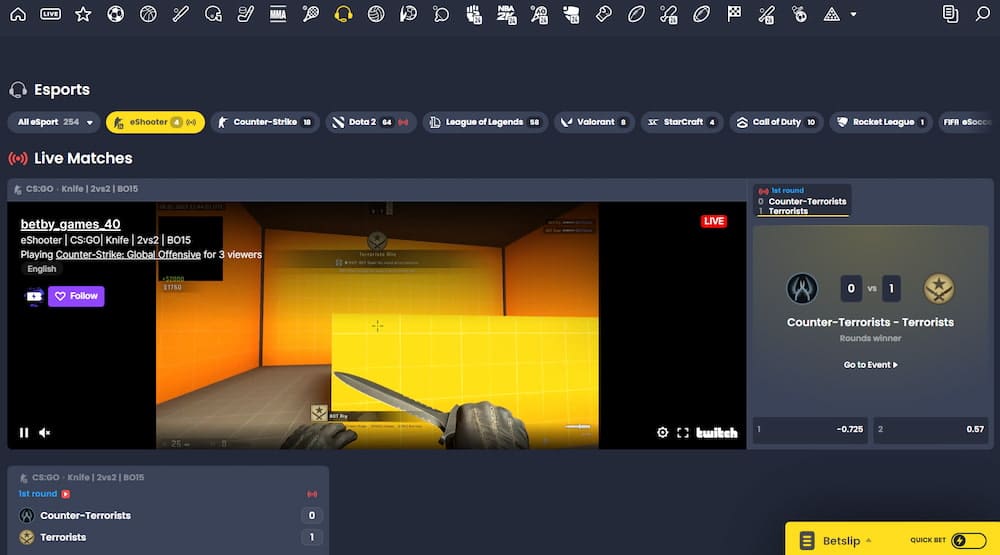This screenshot has height=555, width=1000.
Task: Select the Dota 2 filter chip
Action: (371, 122)
